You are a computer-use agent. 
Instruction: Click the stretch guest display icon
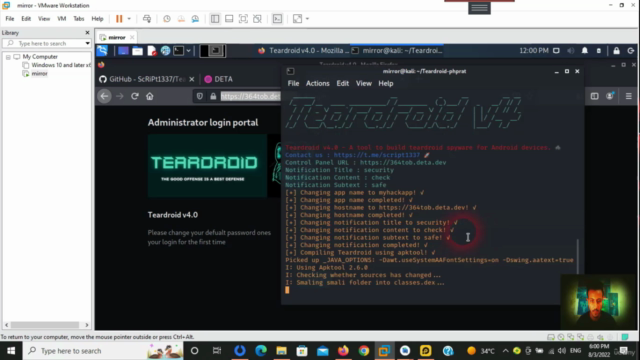click(x=298, y=19)
